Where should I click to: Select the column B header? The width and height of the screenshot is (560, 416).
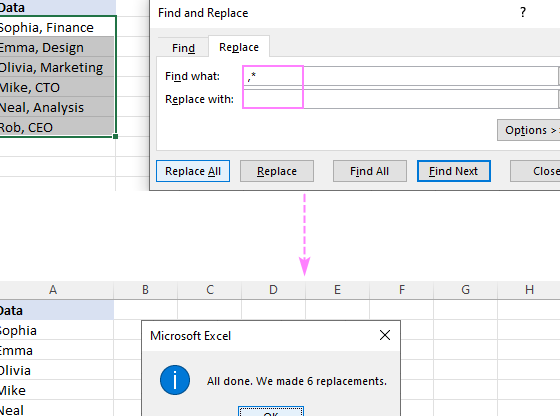click(145, 290)
